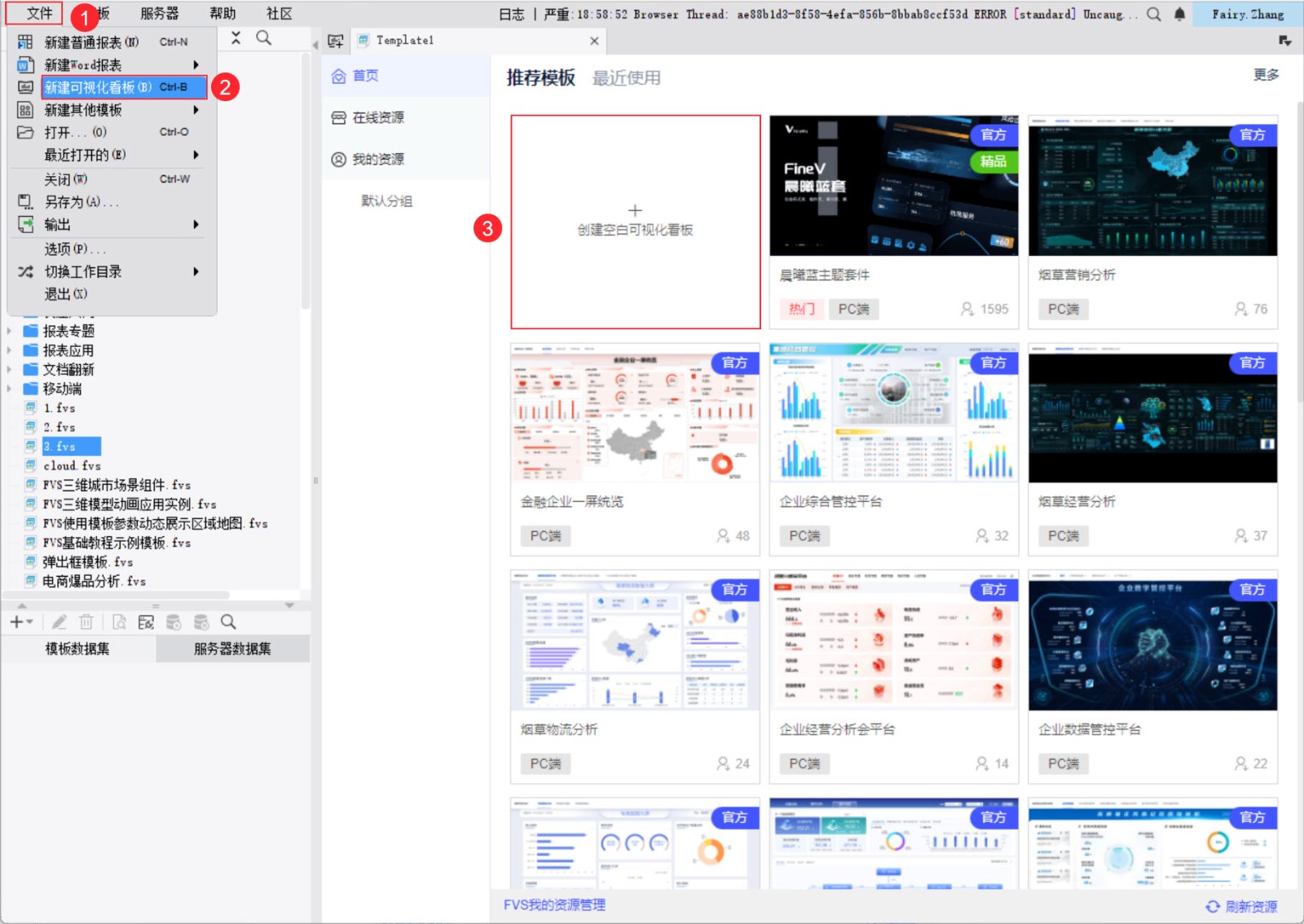Click the collapse-all icon above the file tree

click(236, 37)
